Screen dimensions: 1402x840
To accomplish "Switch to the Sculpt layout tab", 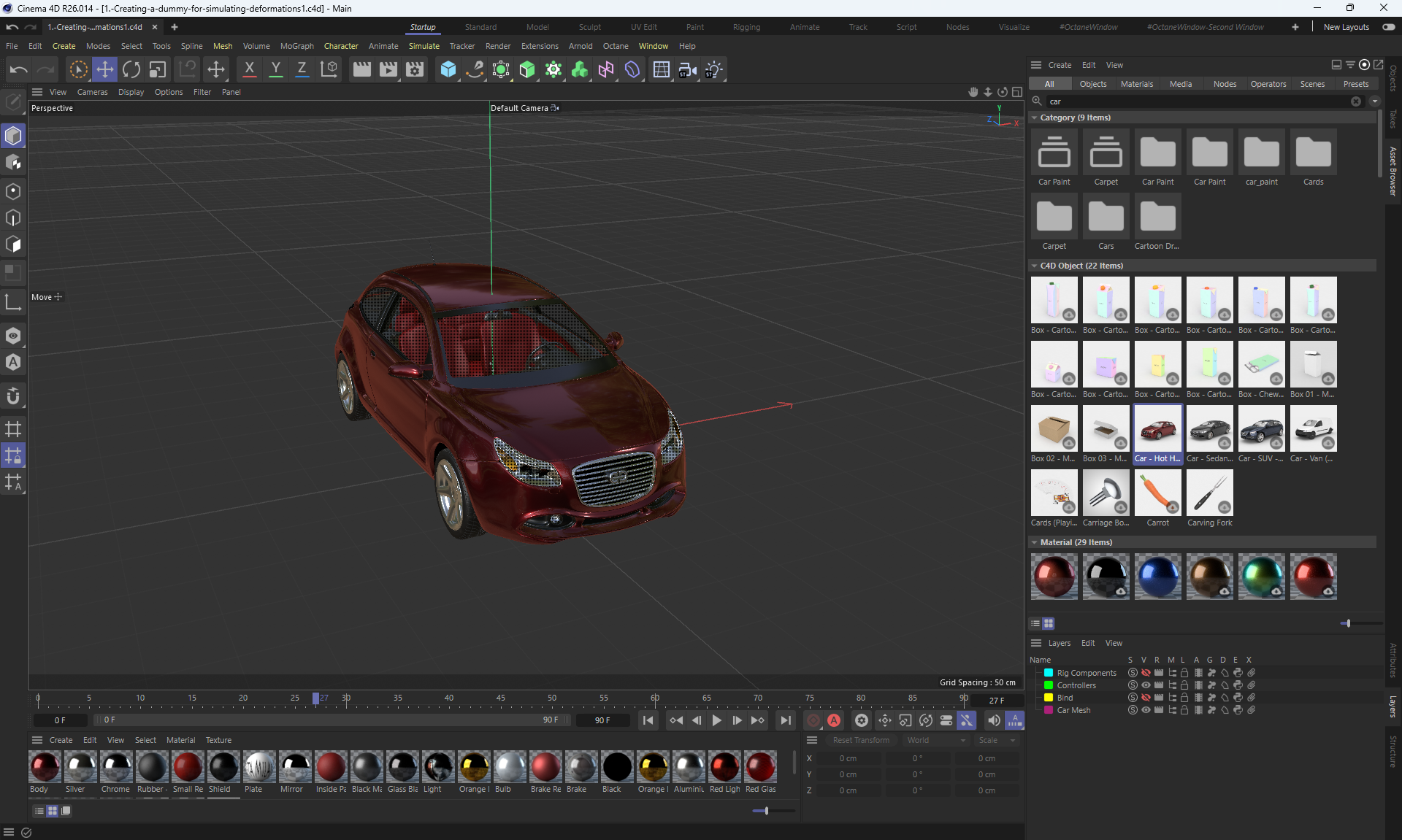I will coord(589,27).
